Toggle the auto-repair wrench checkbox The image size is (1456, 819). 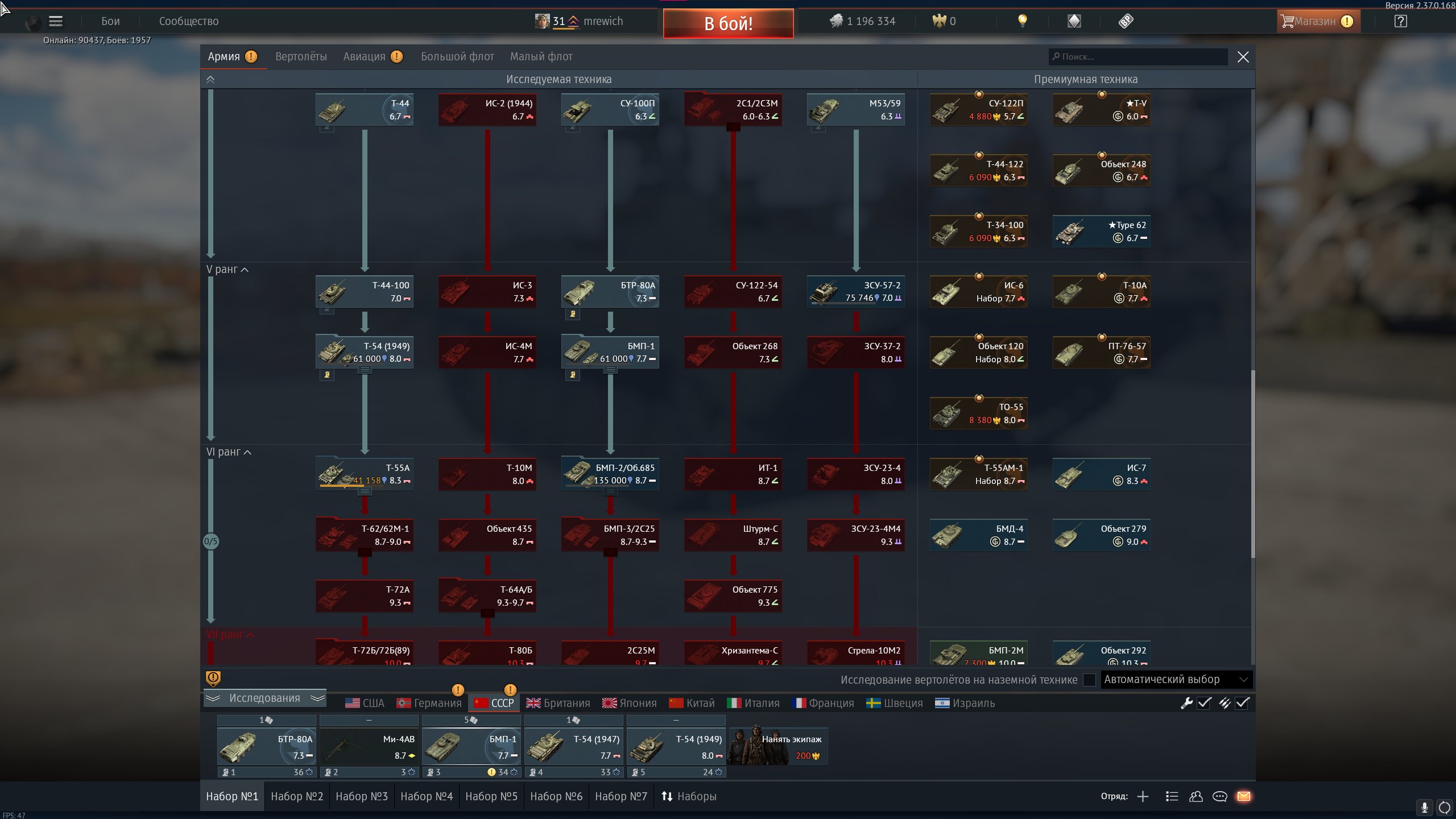pyautogui.click(x=1204, y=703)
